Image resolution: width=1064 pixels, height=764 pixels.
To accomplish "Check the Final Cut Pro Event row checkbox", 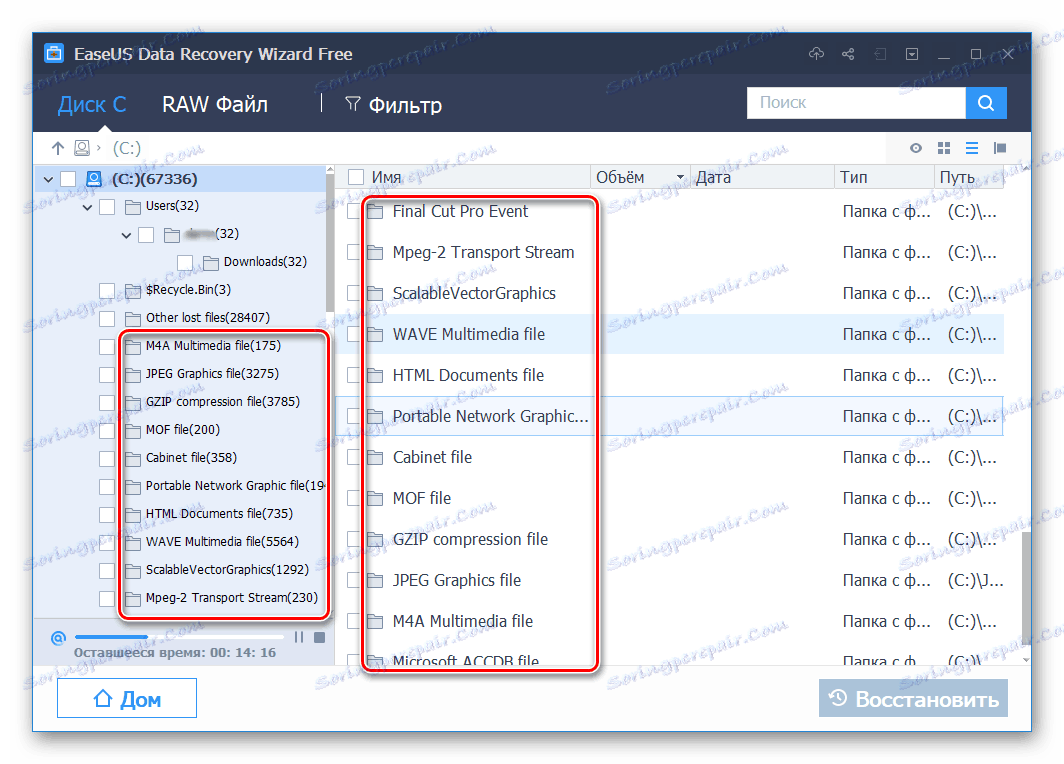I will (x=353, y=212).
